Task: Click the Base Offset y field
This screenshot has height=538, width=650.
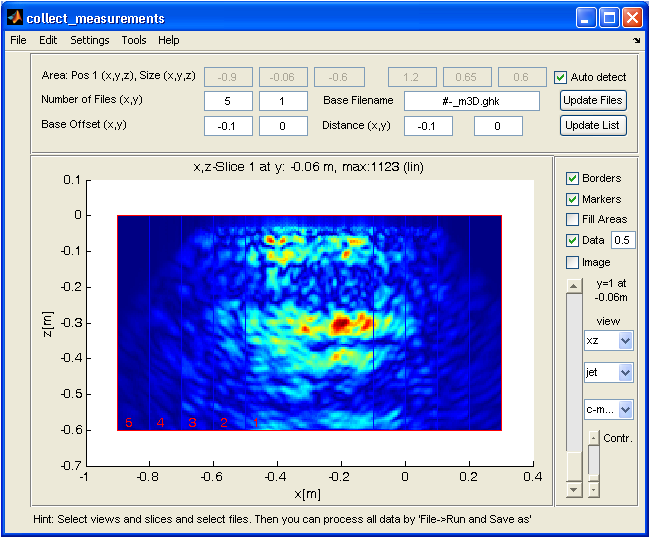Action: click(x=283, y=126)
